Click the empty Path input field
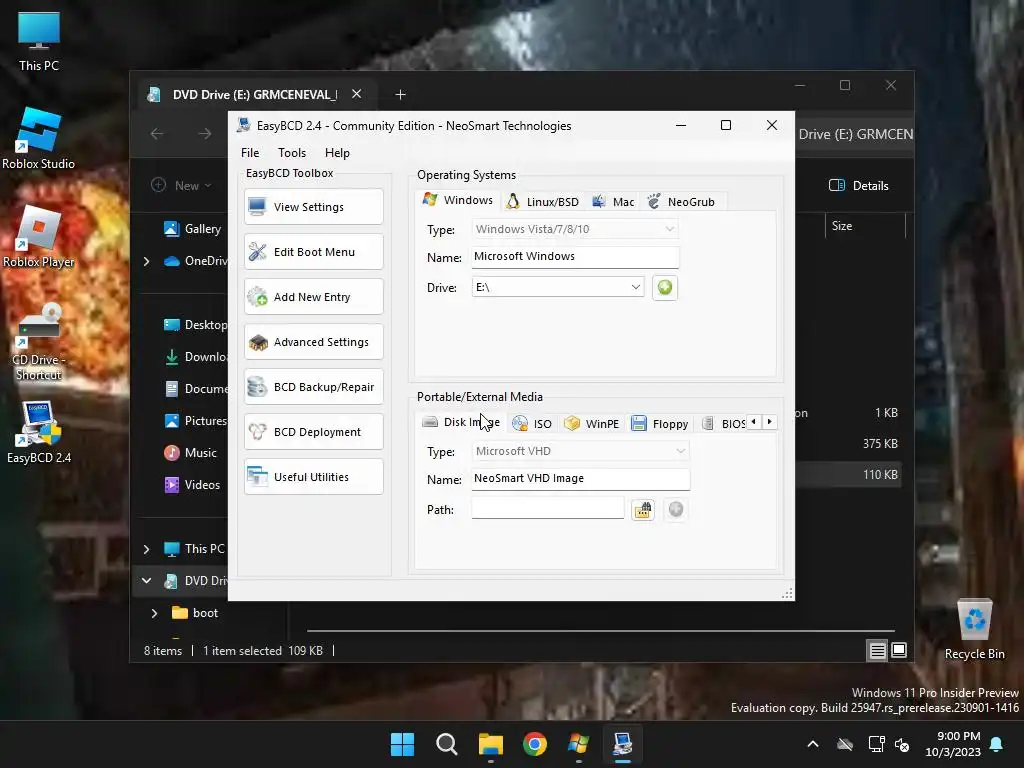This screenshot has width=1024, height=768. click(x=547, y=509)
